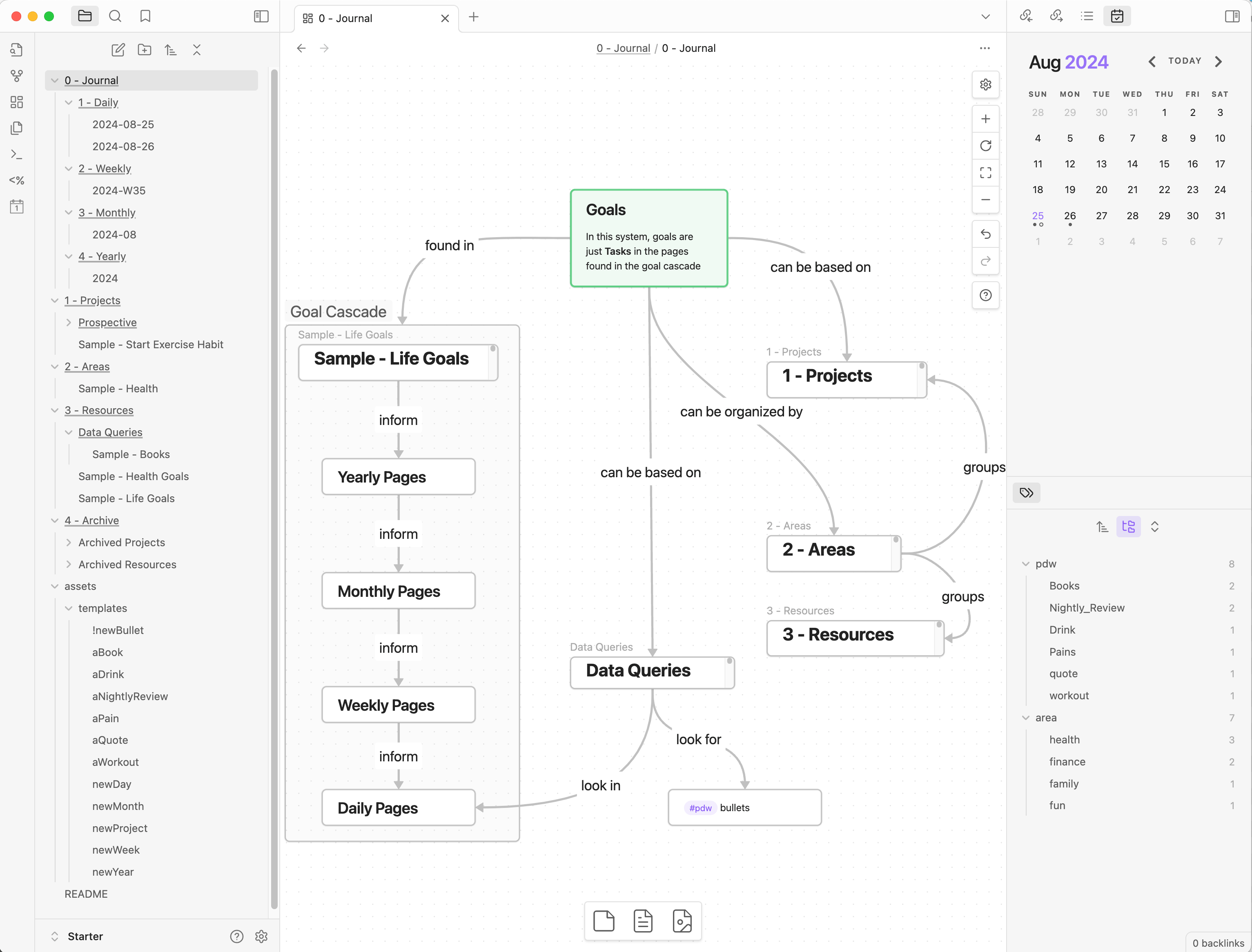Toggle the left sidebar panel
1252x952 pixels.
click(261, 16)
